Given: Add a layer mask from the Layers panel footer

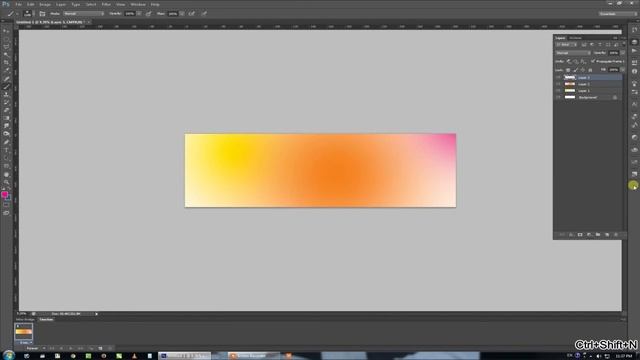Looking at the screenshot, I should tap(580, 235).
